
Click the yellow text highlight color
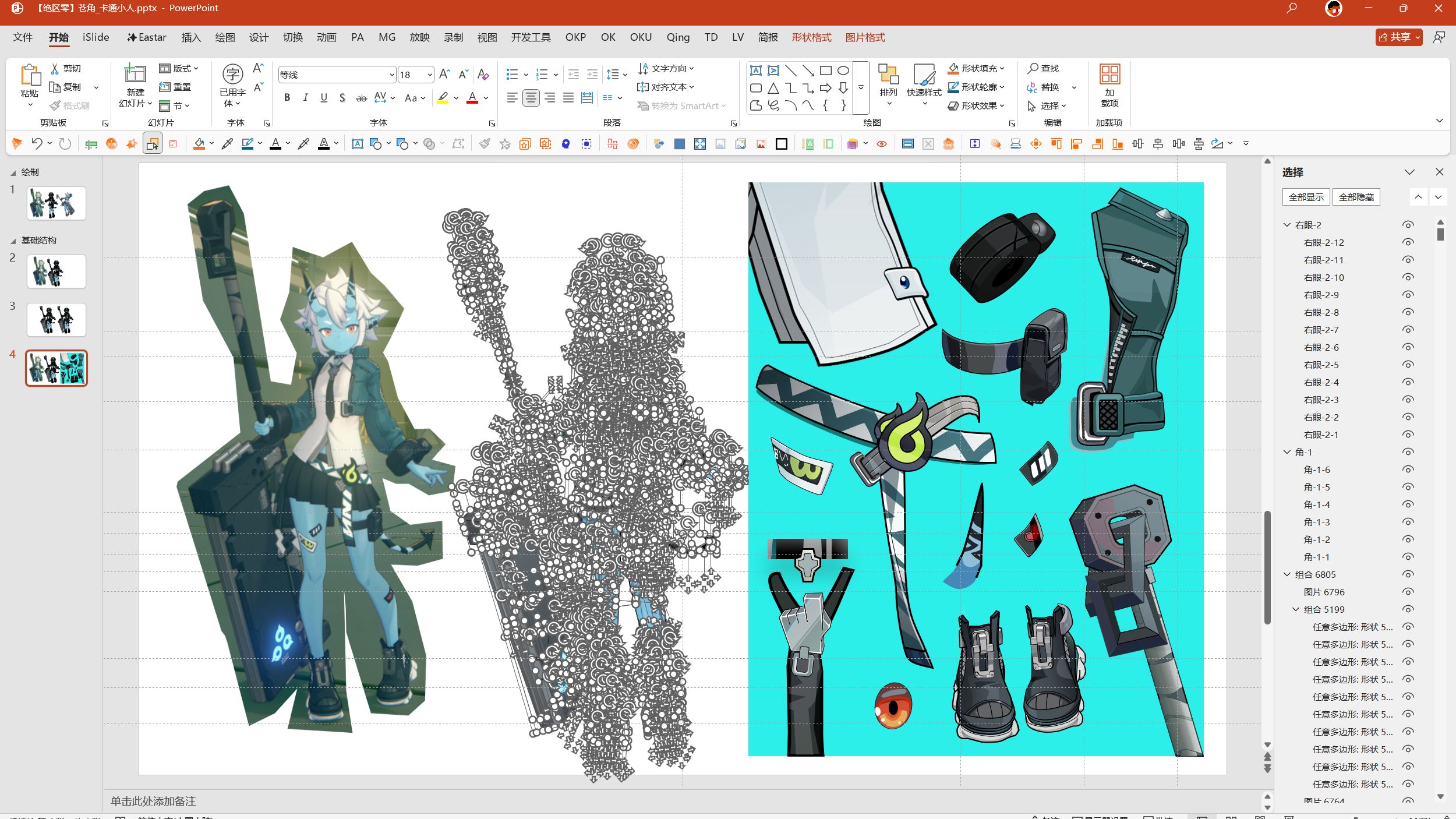click(443, 98)
